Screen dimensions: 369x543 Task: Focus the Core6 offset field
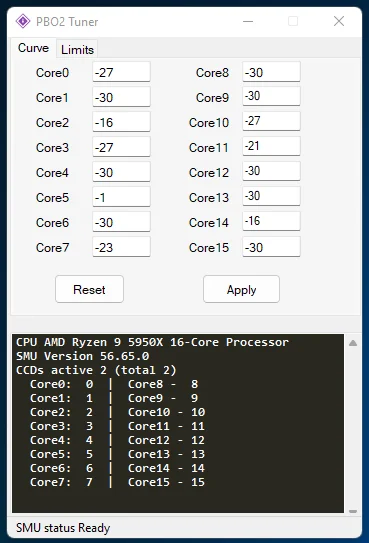tap(121, 222)
